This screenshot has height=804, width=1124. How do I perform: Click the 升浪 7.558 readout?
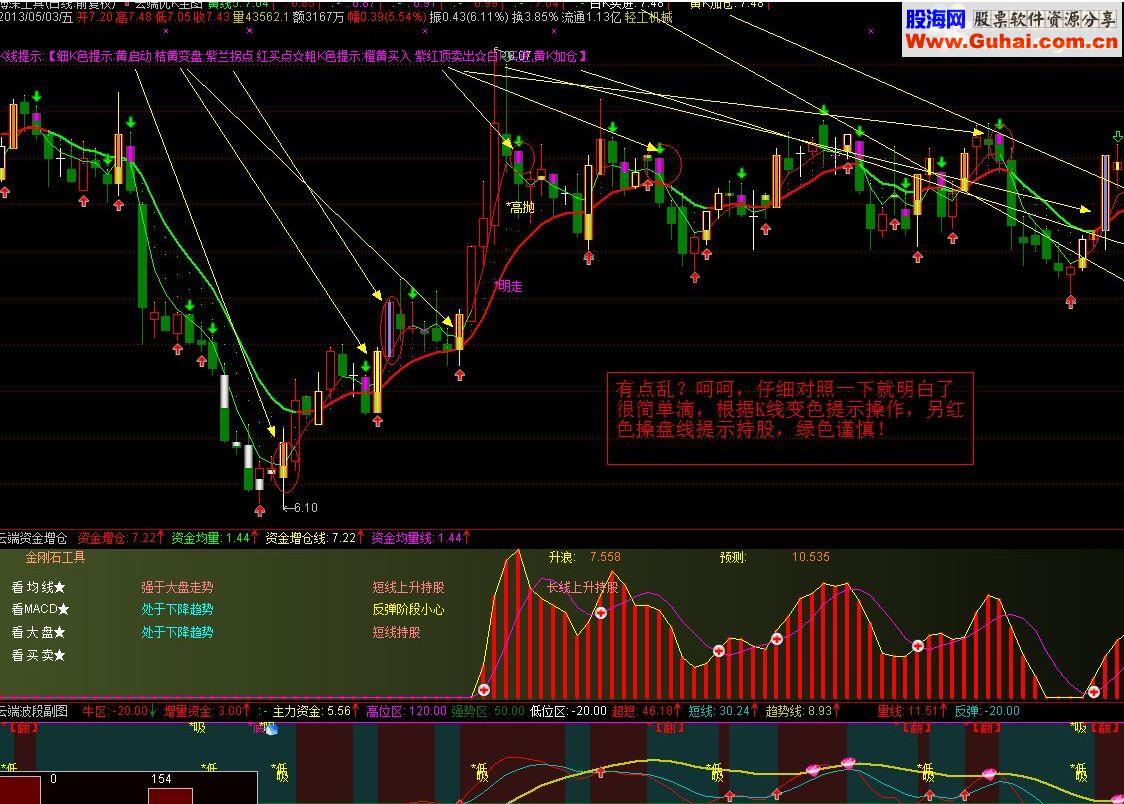tap(584, 557)
